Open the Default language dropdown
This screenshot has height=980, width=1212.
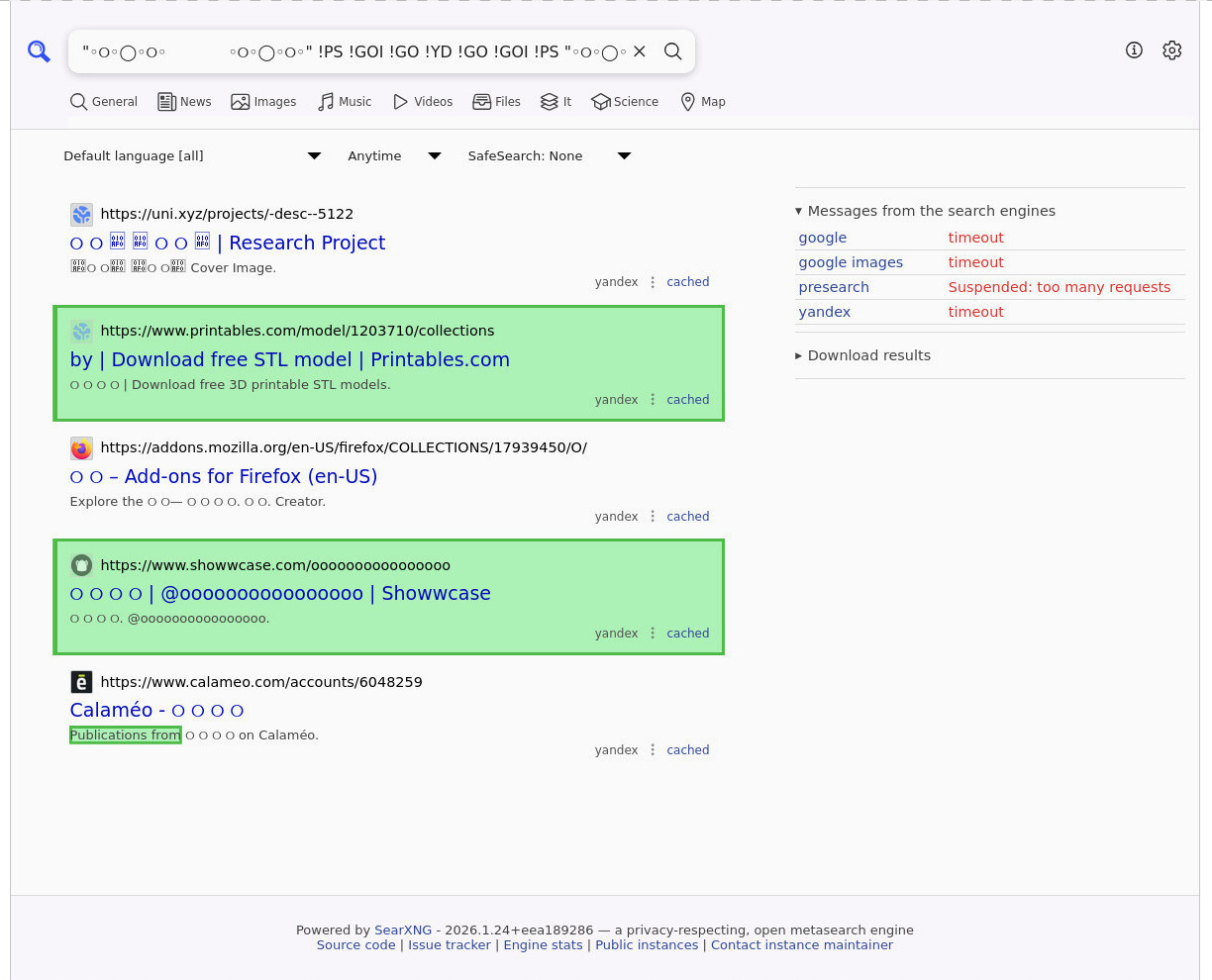coord(192,156)
